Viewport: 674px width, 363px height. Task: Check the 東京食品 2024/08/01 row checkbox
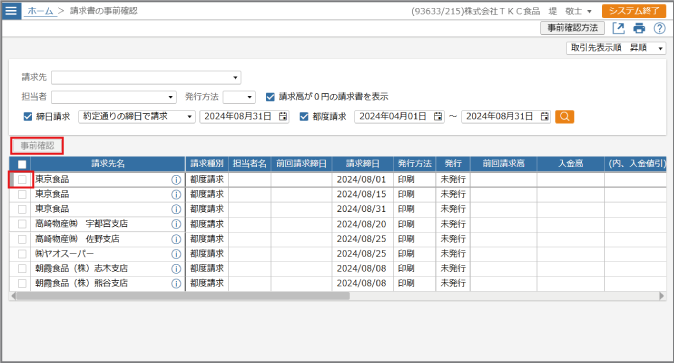tap(22, 179)
